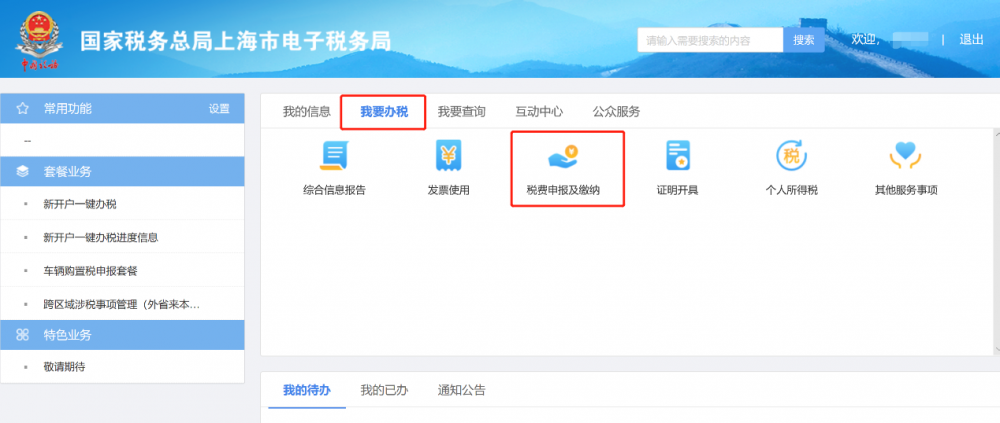Screen dimensions: 1000x423
Task: Click the 退出 logout link
Action: 971,39
